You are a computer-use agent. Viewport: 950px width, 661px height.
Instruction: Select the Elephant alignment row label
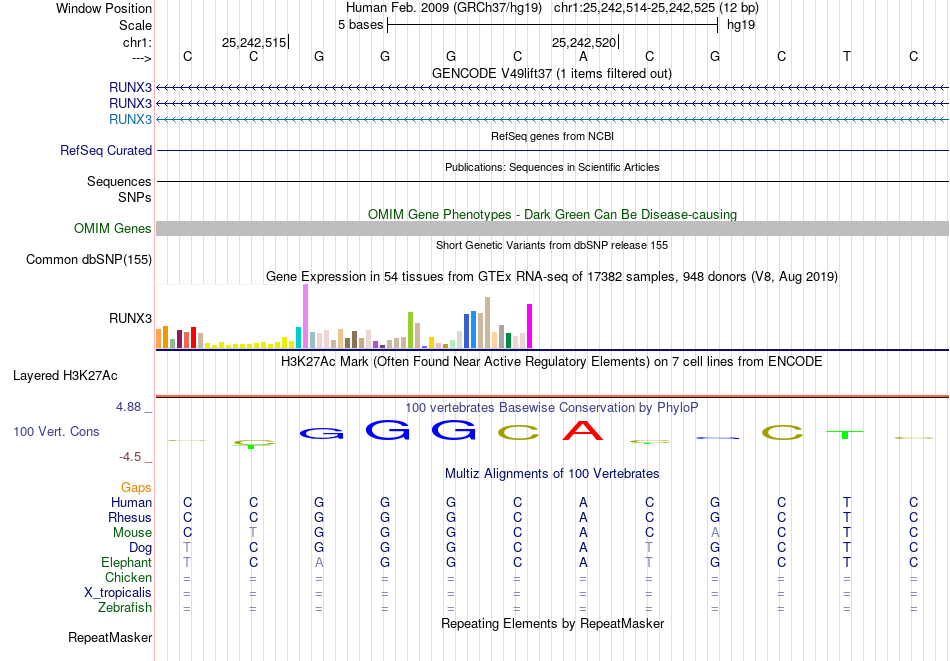(x=127, y=562)
